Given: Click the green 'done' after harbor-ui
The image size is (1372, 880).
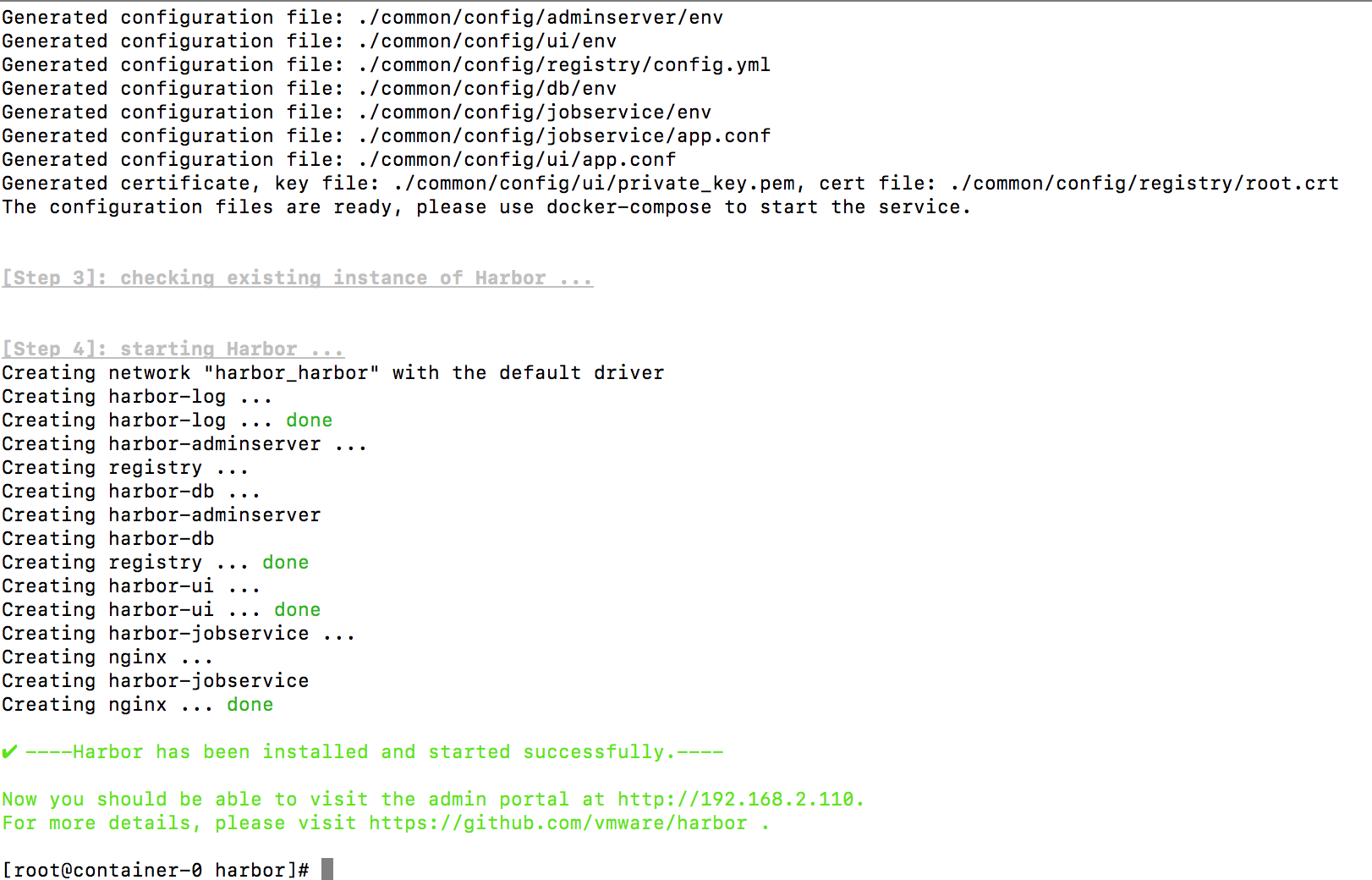Looking at the screenshot, I should pyautogui.click(x=297, y=609).
